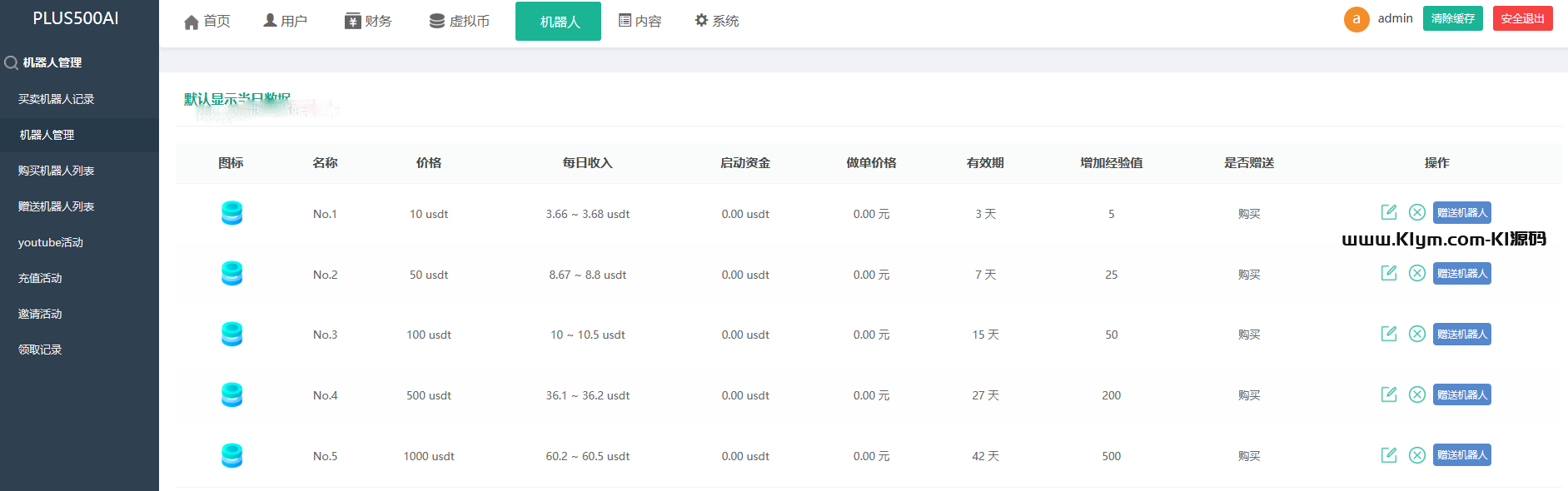Viewport: 1568px width, 491px height.
Task: Click the edit pencil icon for No.5
Action: [1388, 455]
